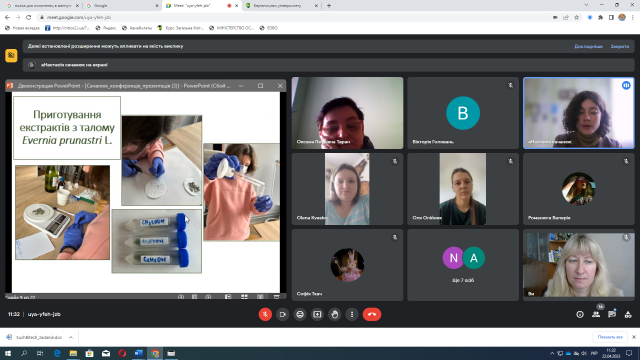Switch to the Google browser tab

[122, 6]
